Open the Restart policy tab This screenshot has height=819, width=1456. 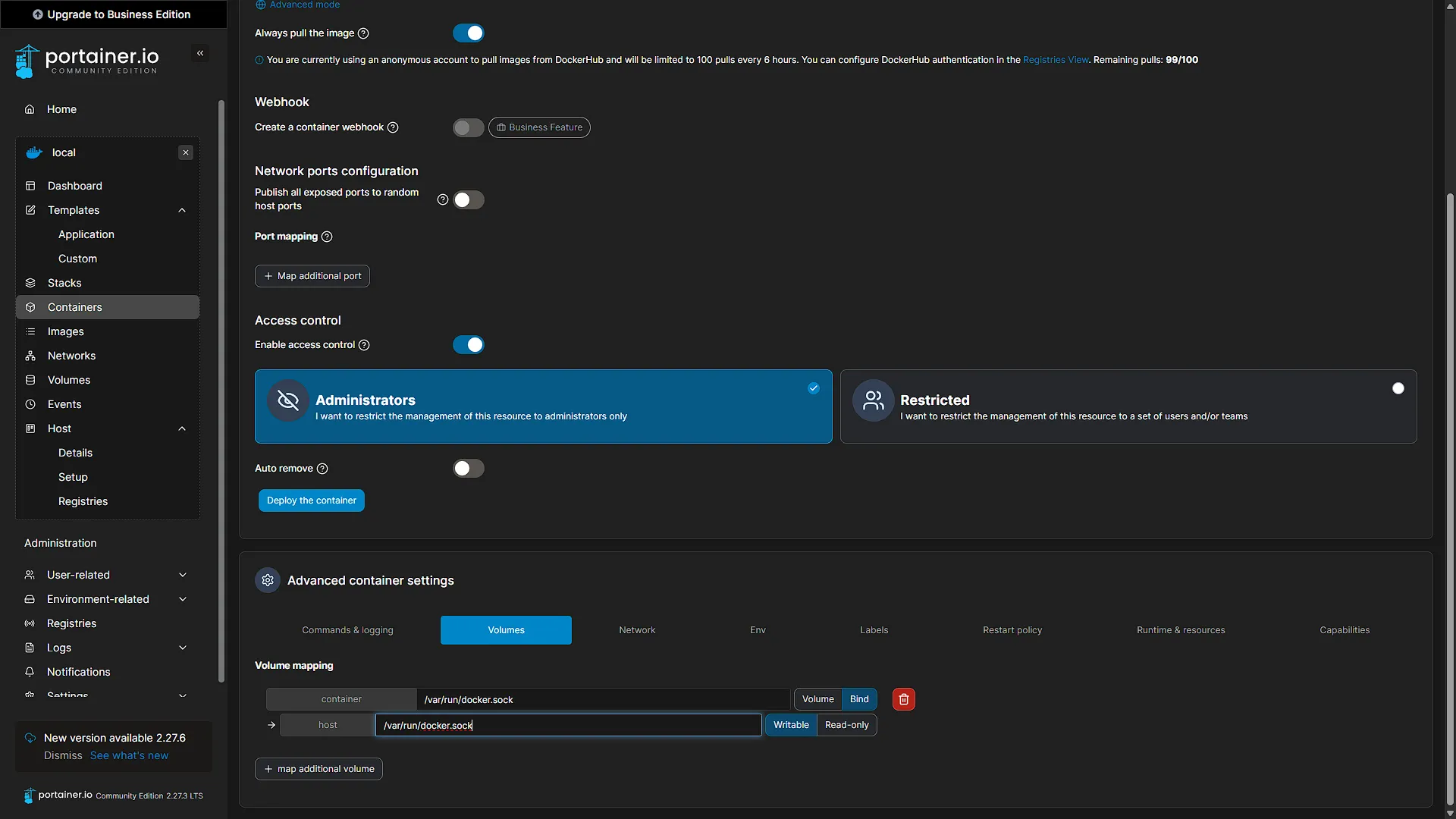click(1012, 630)
